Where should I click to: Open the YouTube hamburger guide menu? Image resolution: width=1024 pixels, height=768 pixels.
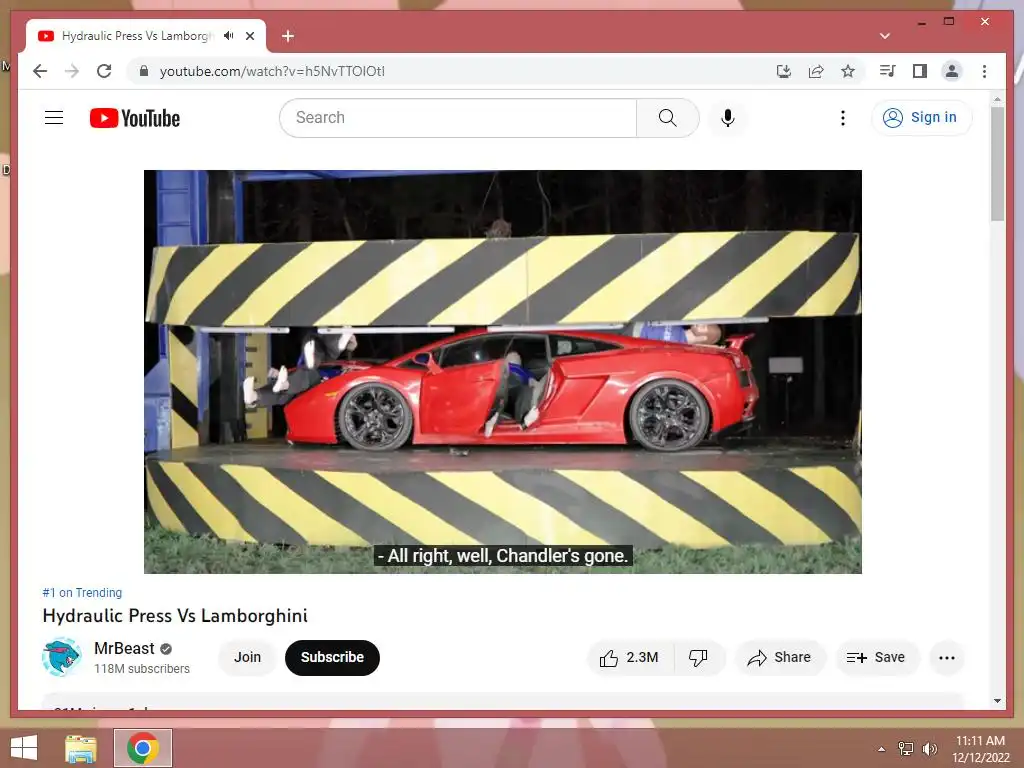54,118
